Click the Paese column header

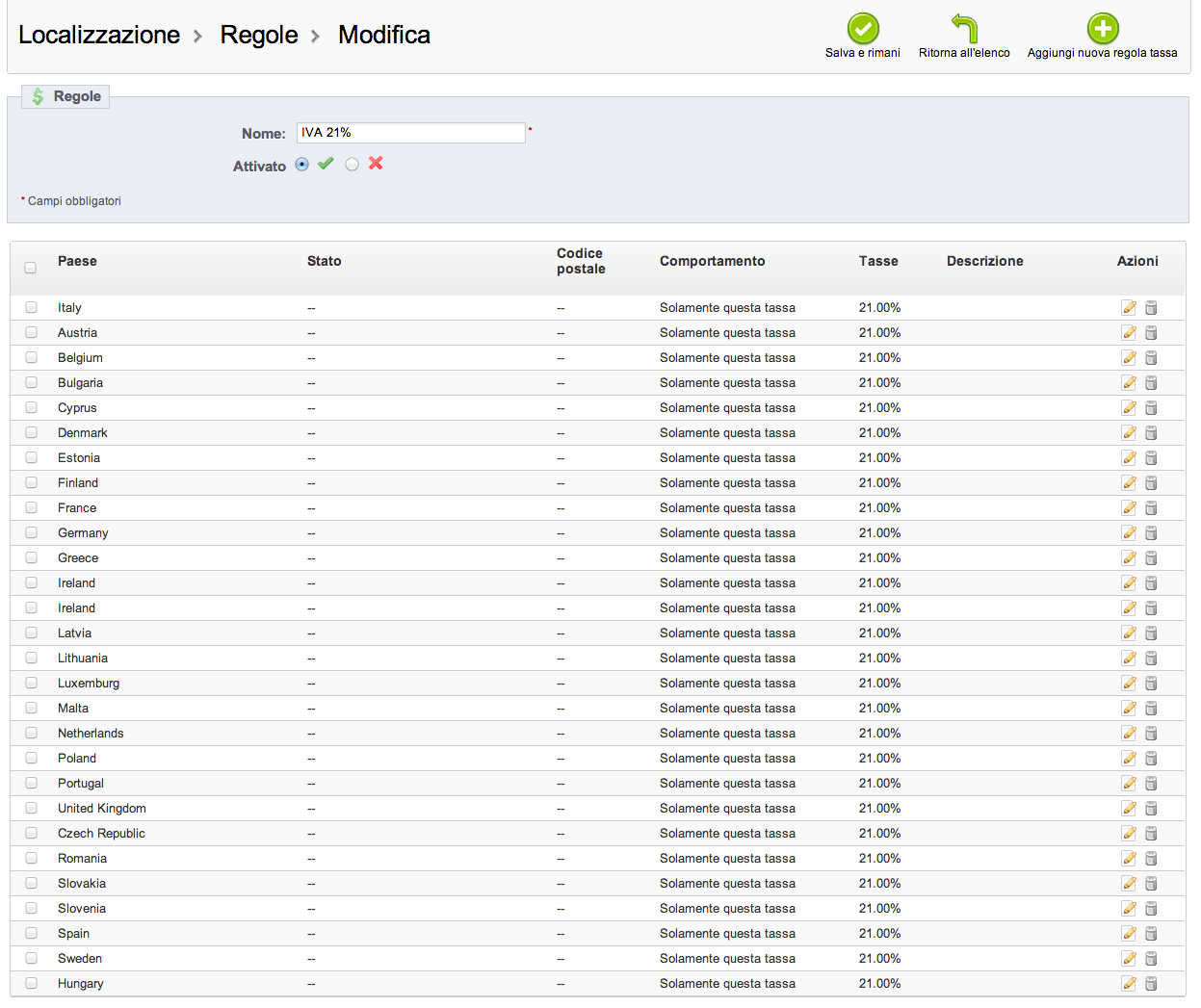[77, 261]
